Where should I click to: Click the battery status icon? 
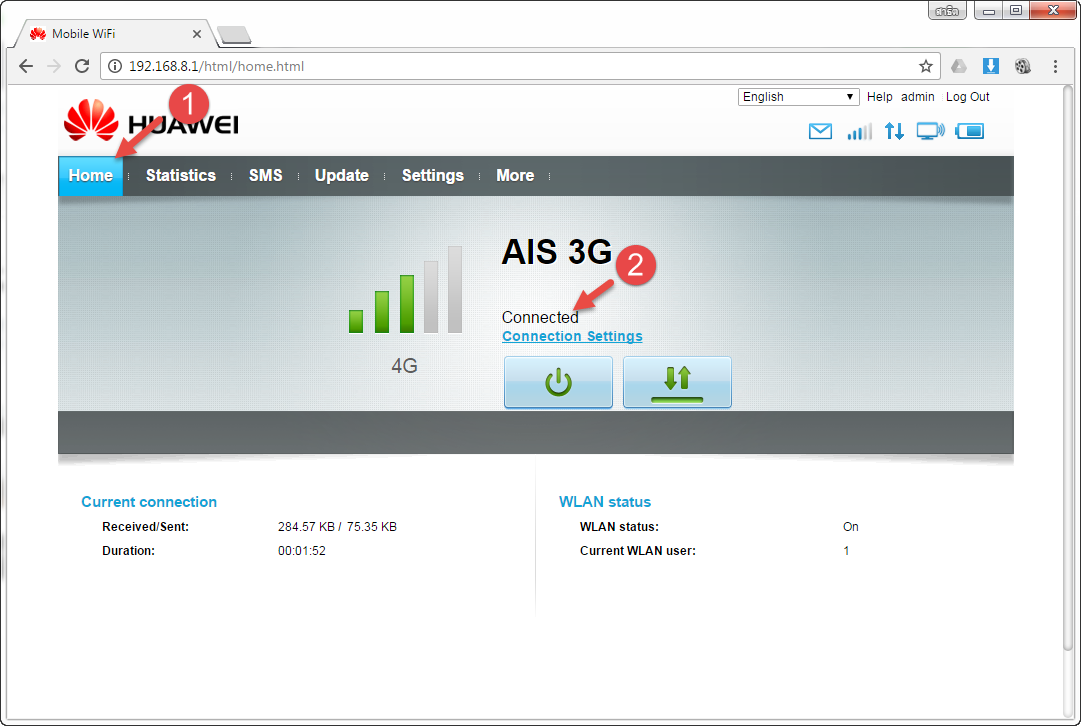(969, 131)
